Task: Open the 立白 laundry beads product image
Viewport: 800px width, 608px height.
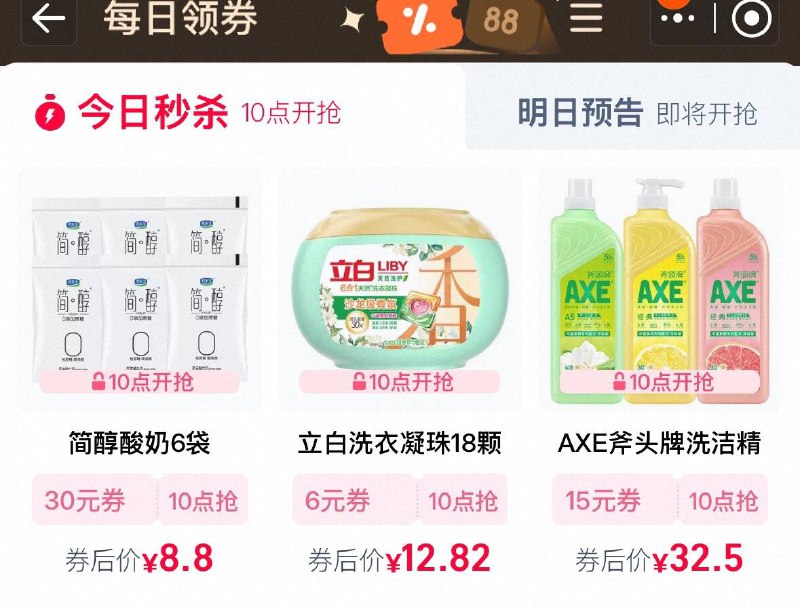Action: pyautogui.click(x=400, y=290)
